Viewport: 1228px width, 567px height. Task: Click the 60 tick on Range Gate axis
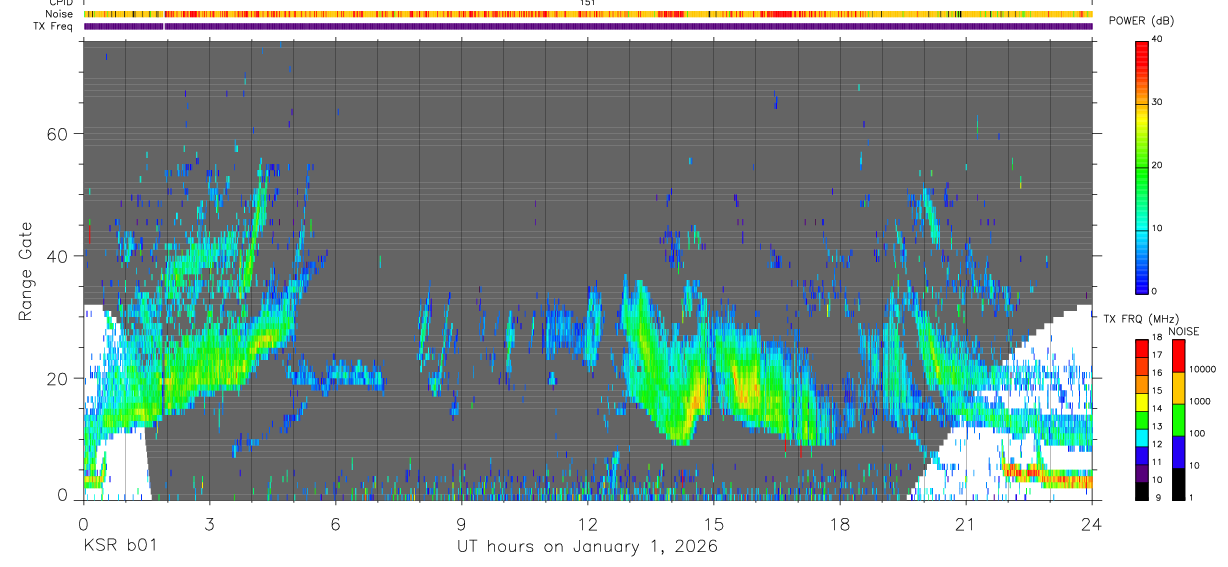(60, 134)
